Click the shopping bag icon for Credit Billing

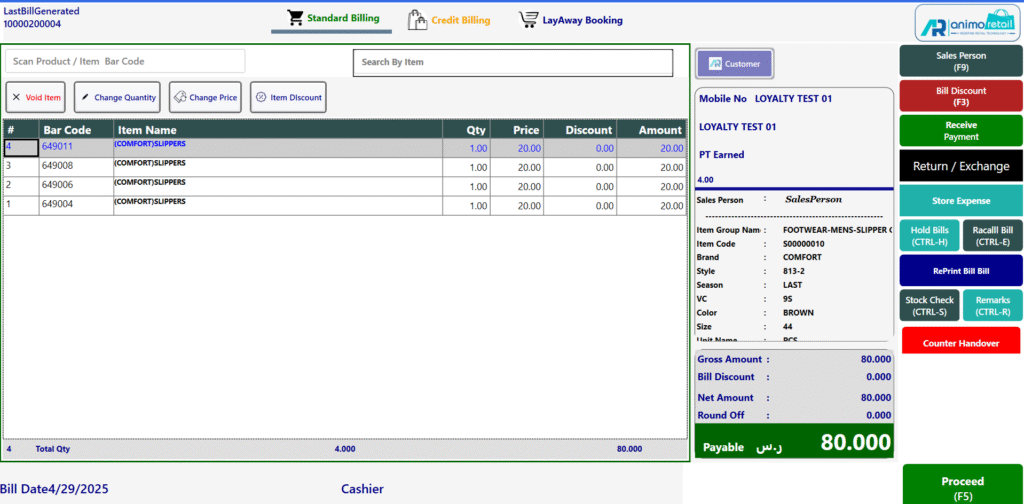pyautogui.click(x=417, y=19)
